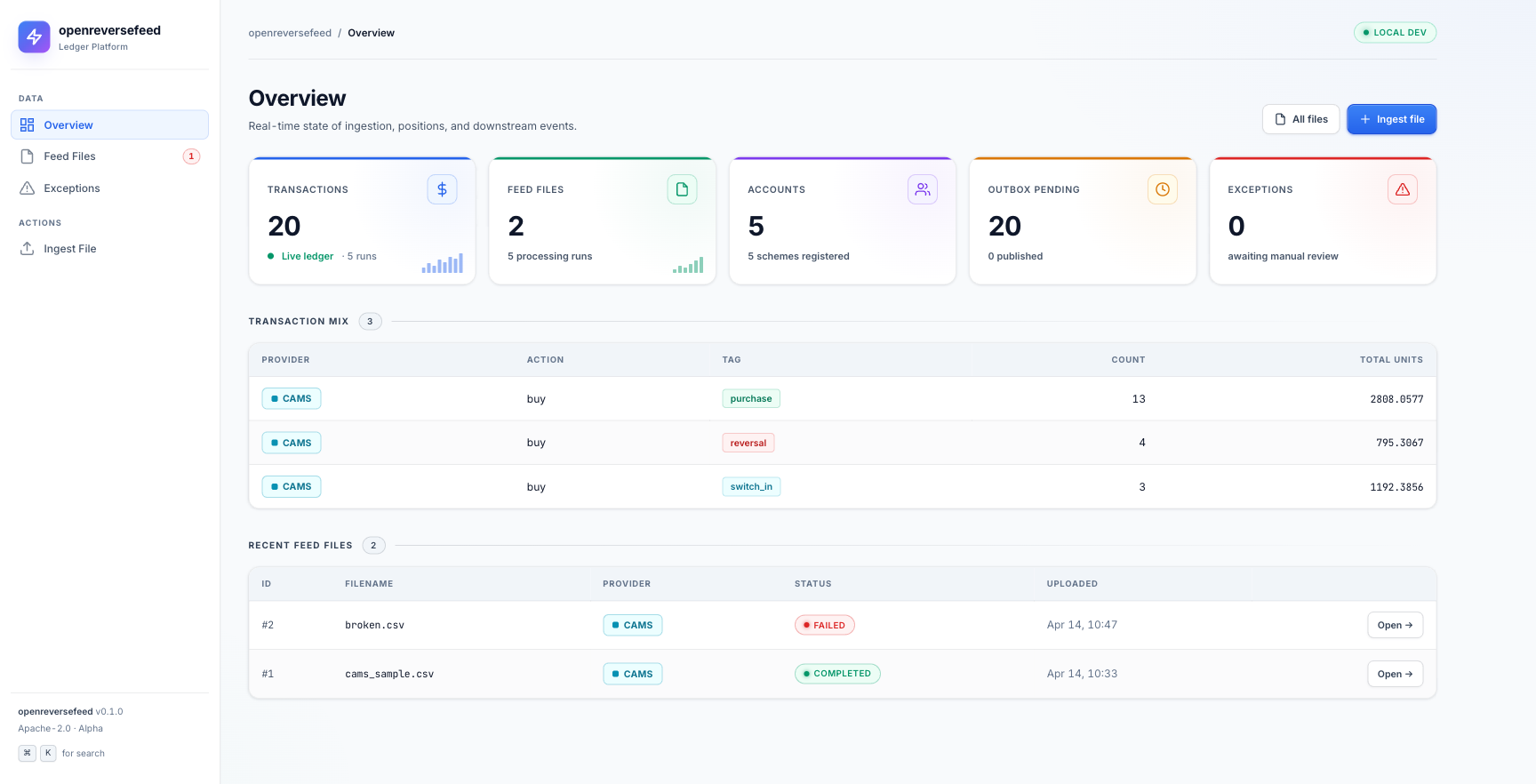Click the CAMS badge in broken.csv row
The width and height of the screenshot is (1536, 784).
(x=633, y=625)
